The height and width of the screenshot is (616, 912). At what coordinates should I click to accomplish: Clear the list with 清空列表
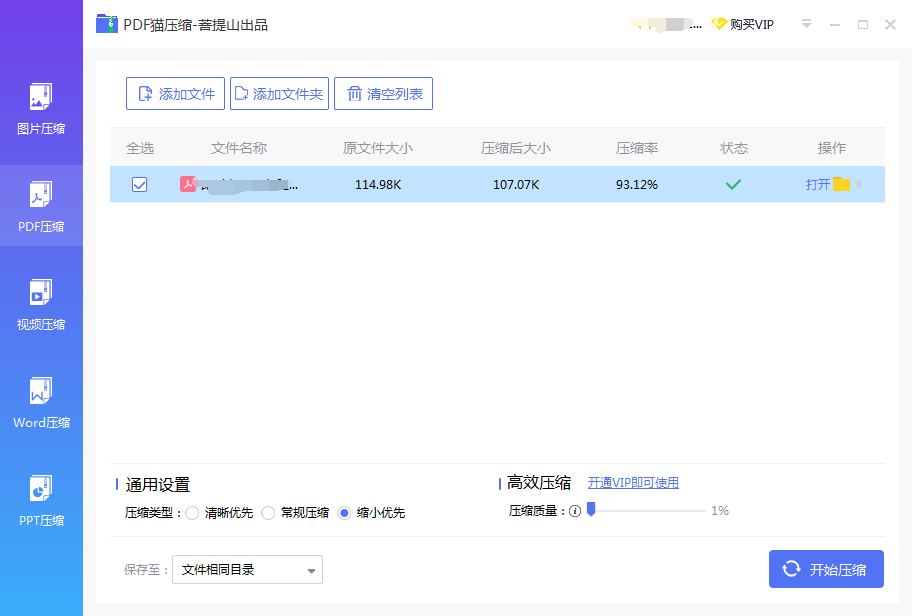tap(383, 94)
